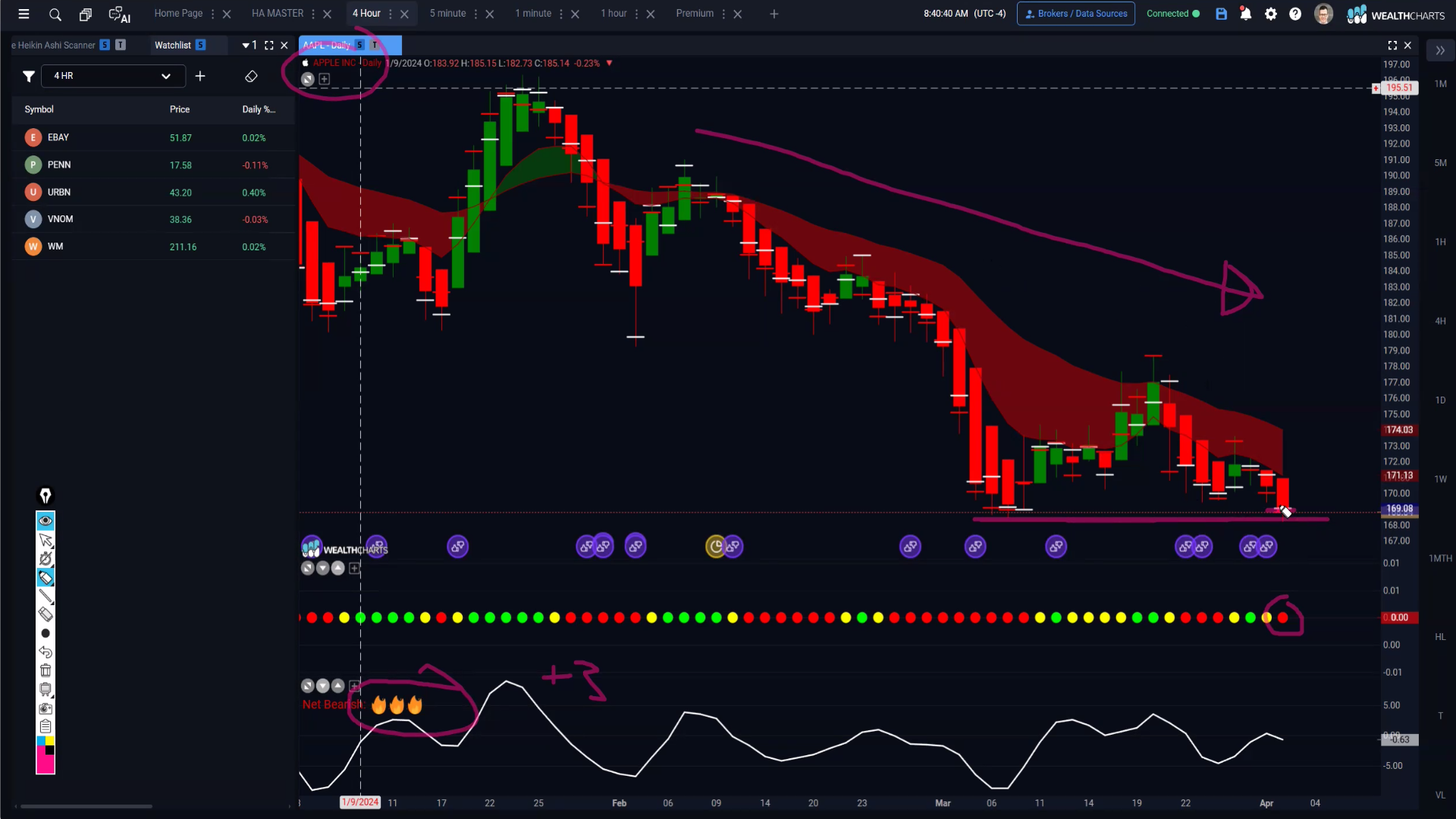Select the 4H timeframe on right rail
The image size is (1456, 819).
(x=1440, y=322)
